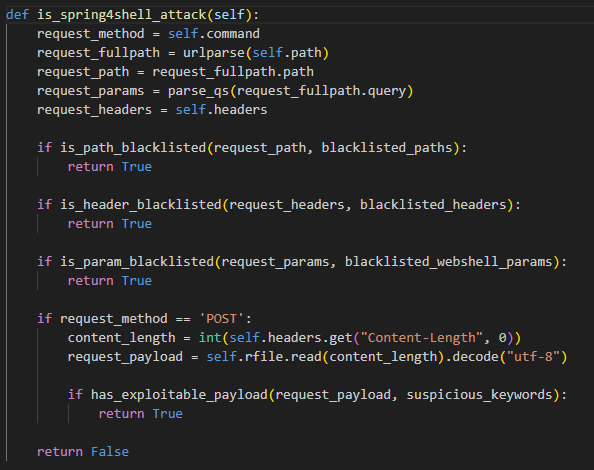Select parse_qs function call
This screenshot has height=470, width=594.
coord(199,91)
